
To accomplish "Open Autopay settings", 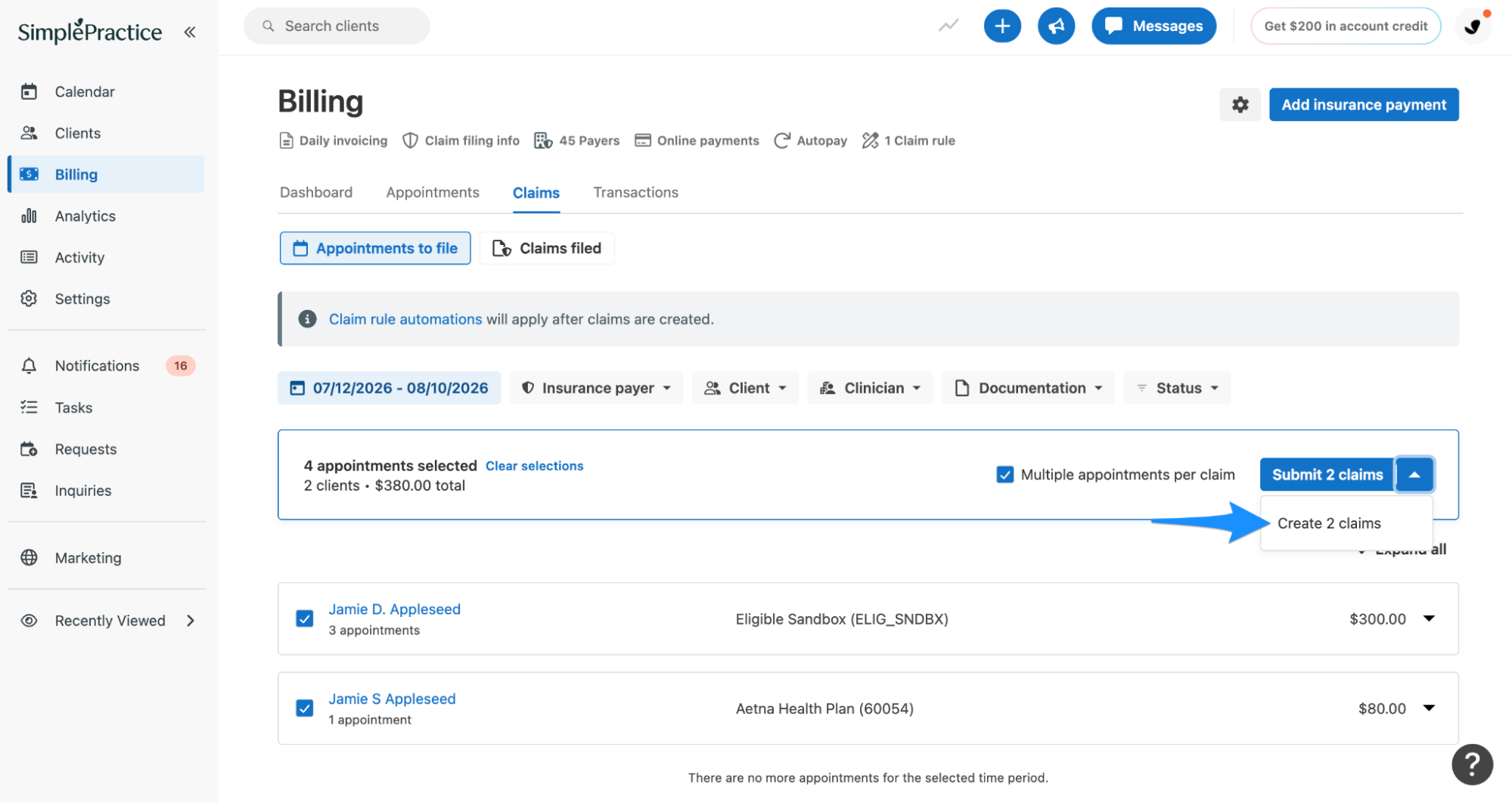I will tap(810, 141).
